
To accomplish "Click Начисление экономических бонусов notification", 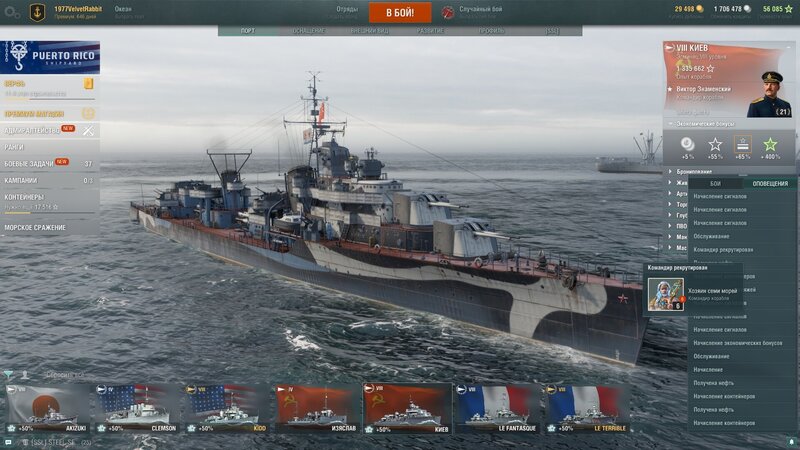I will click(738, 343).
